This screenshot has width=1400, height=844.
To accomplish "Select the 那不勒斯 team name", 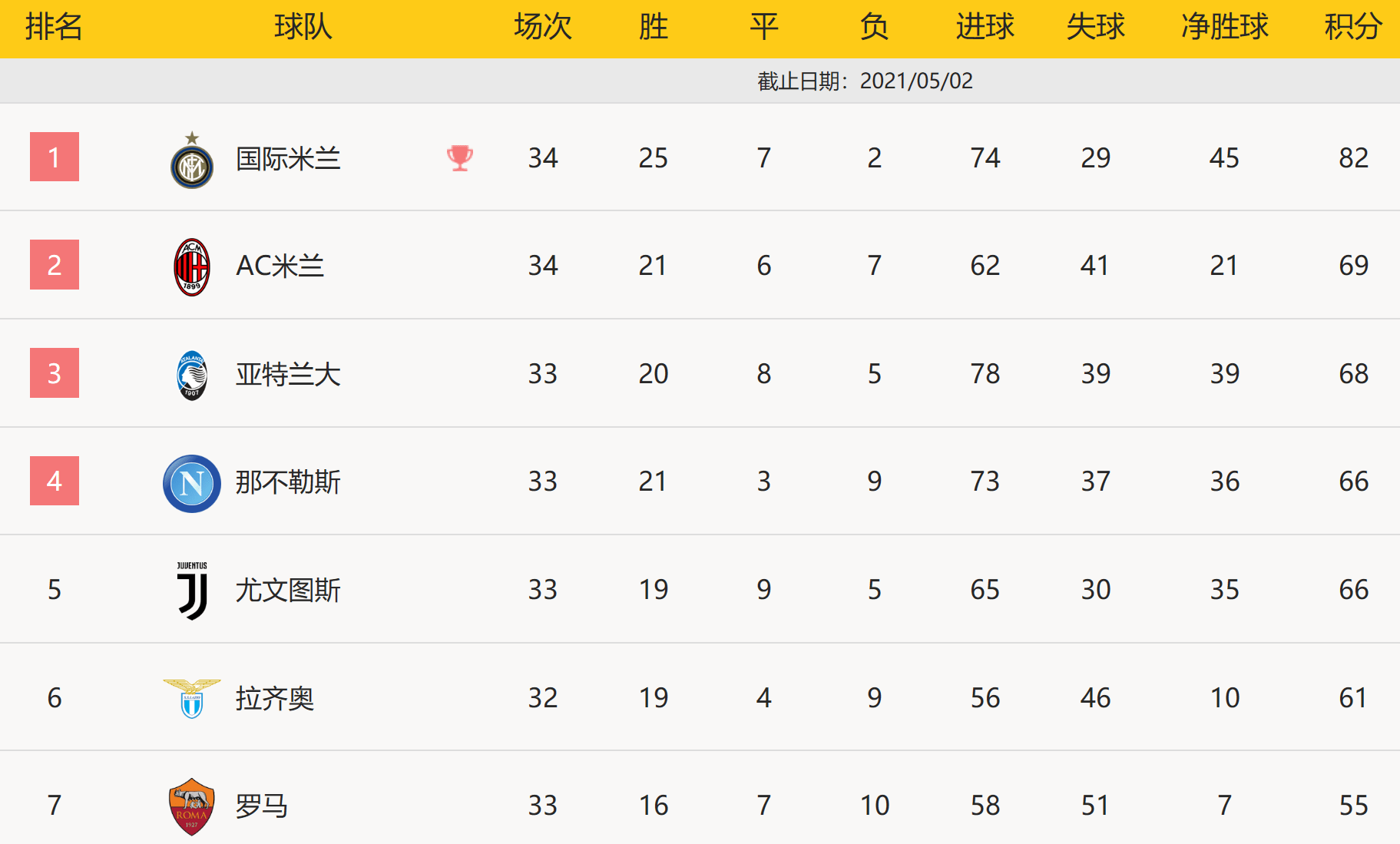I will pos(288,482).
